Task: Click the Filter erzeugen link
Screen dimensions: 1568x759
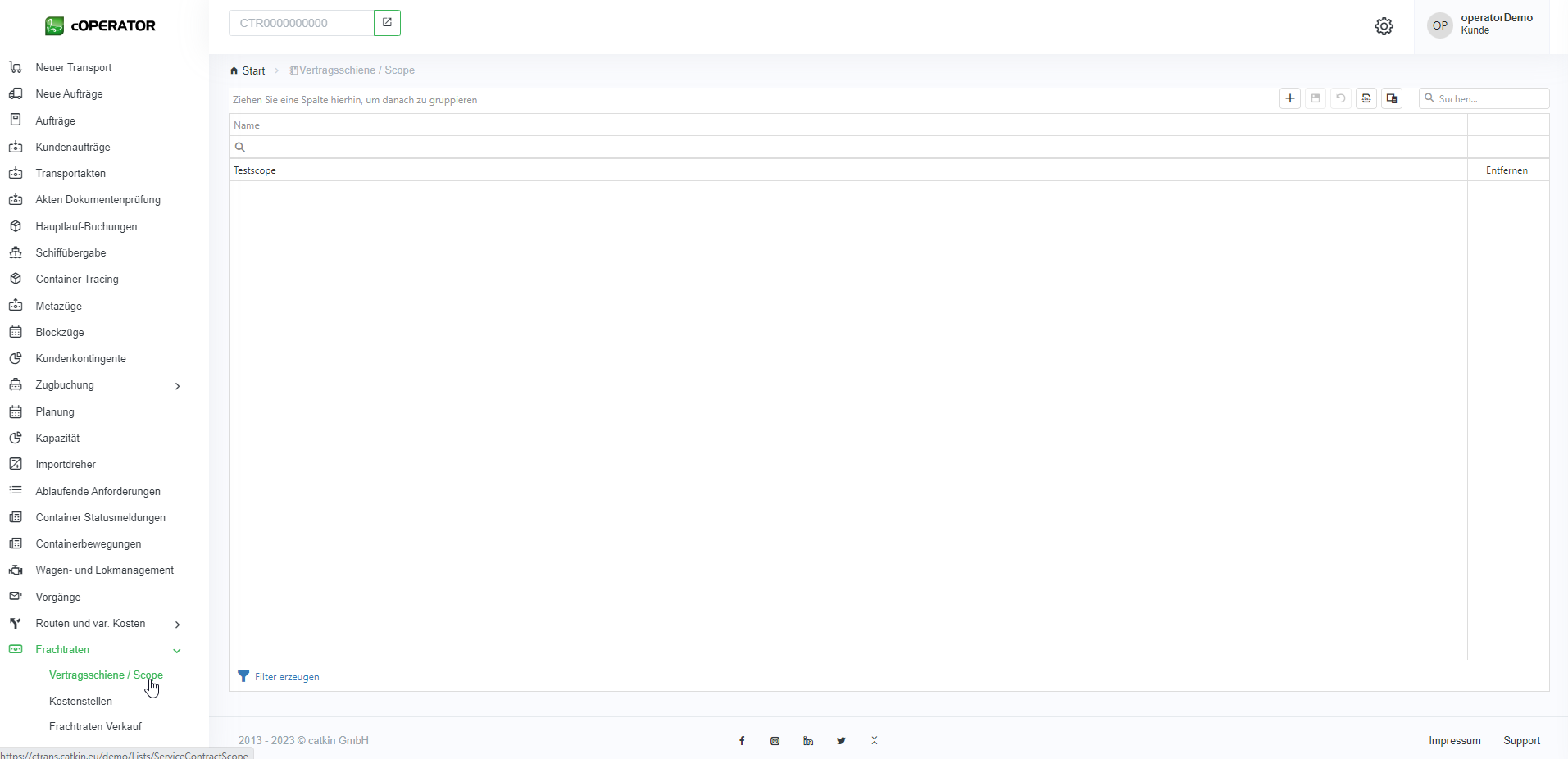Action: [x=286, y=677]
